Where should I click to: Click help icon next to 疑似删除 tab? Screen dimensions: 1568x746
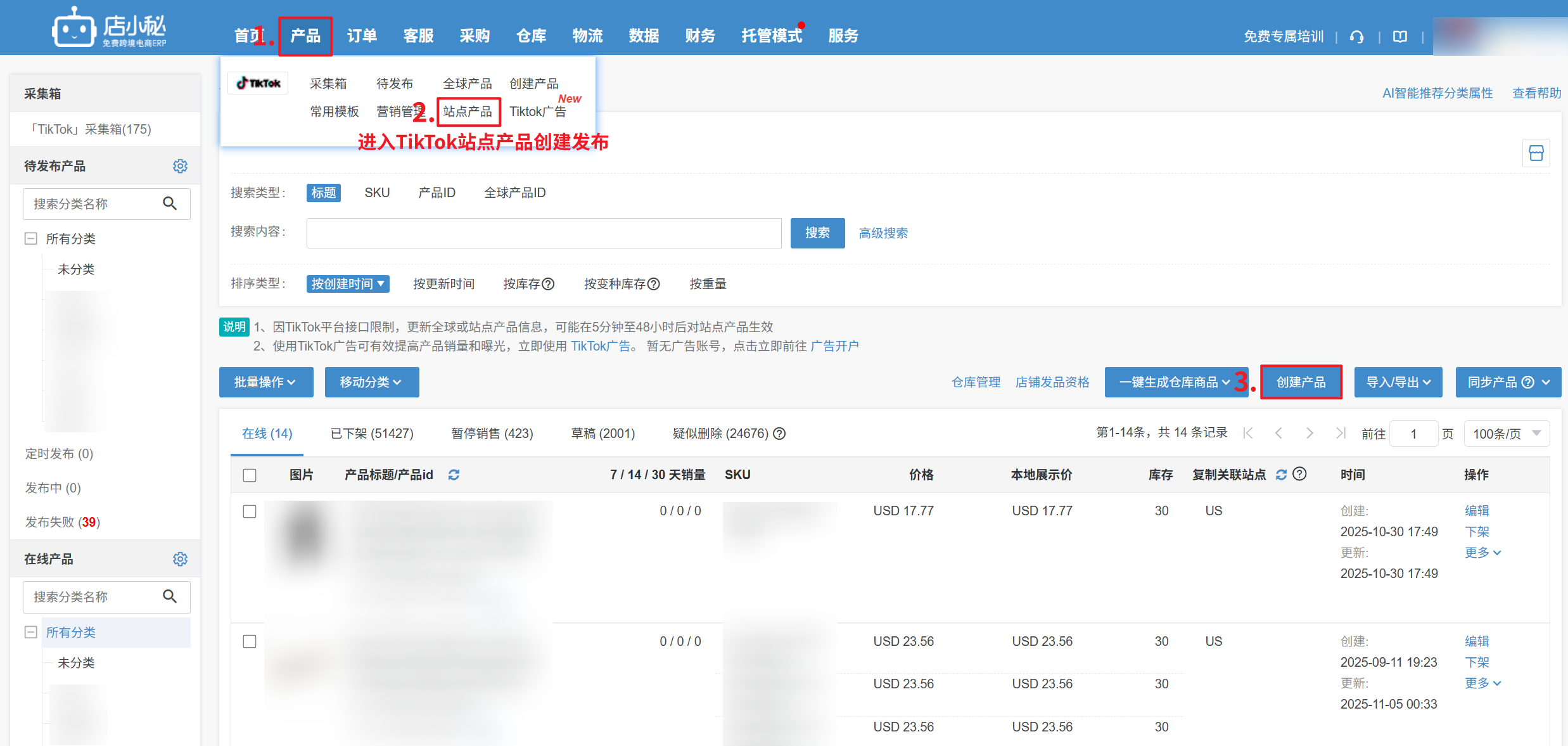click(780, 434)
